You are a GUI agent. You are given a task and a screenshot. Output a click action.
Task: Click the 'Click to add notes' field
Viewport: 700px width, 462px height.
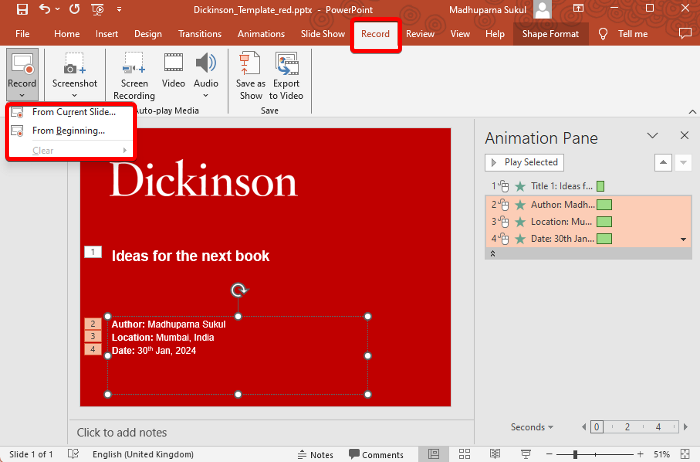pyautogui.click(x=122, y=432)
